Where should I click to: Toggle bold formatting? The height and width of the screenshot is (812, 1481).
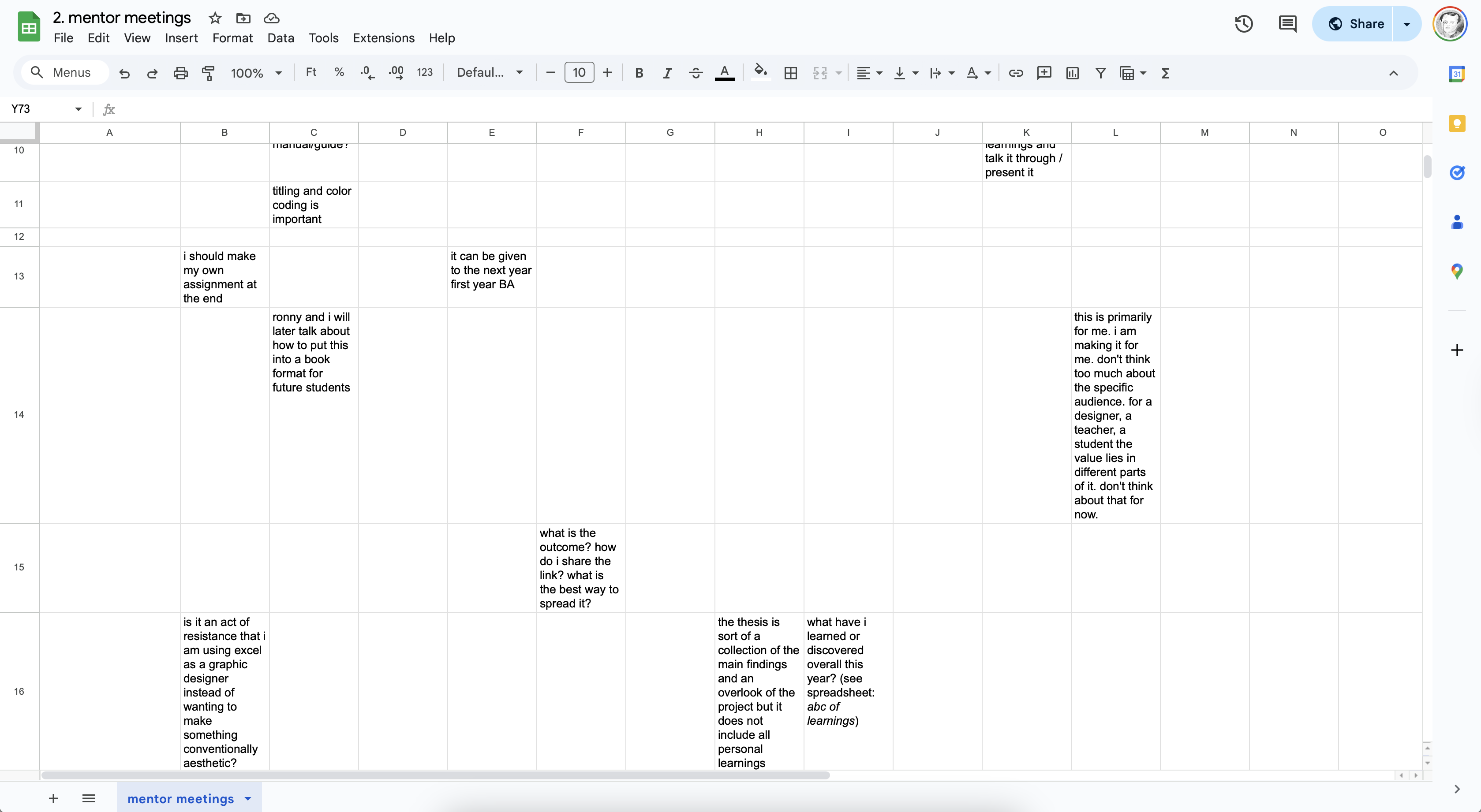pos(639,73)
